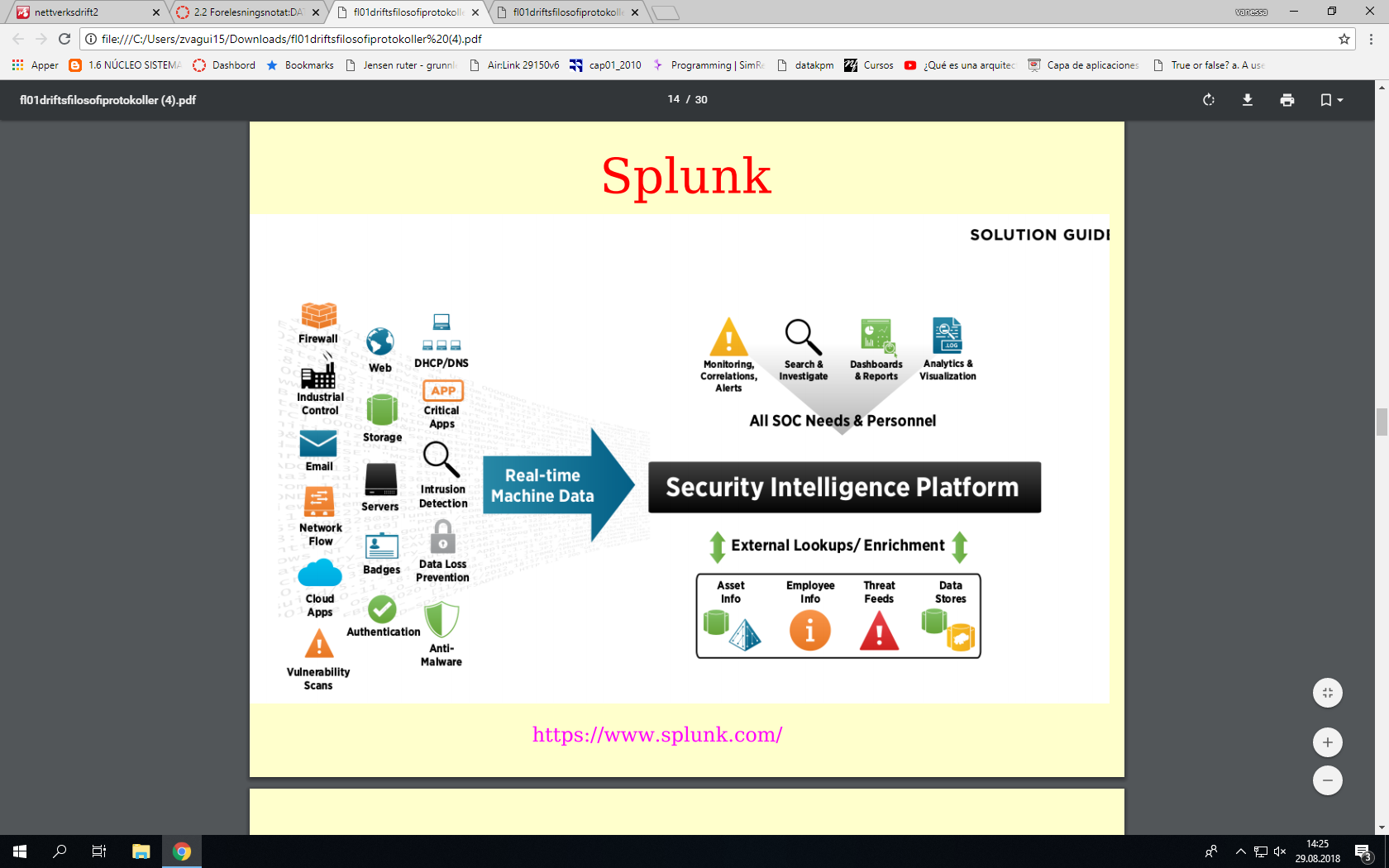
Task: Click the muted volume icon
Action: click(1280, 851)
